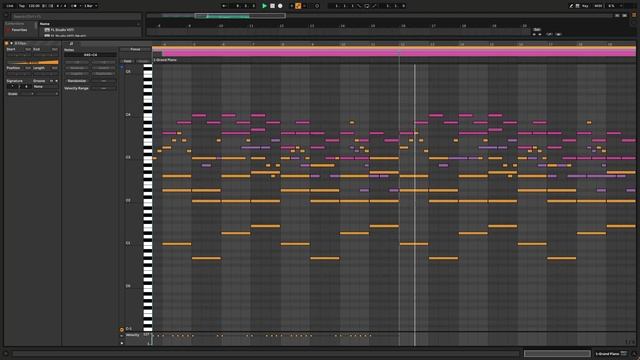640x360 pixels.
Task: Select the Velocity lane label
Action: [x=132, y=335]
